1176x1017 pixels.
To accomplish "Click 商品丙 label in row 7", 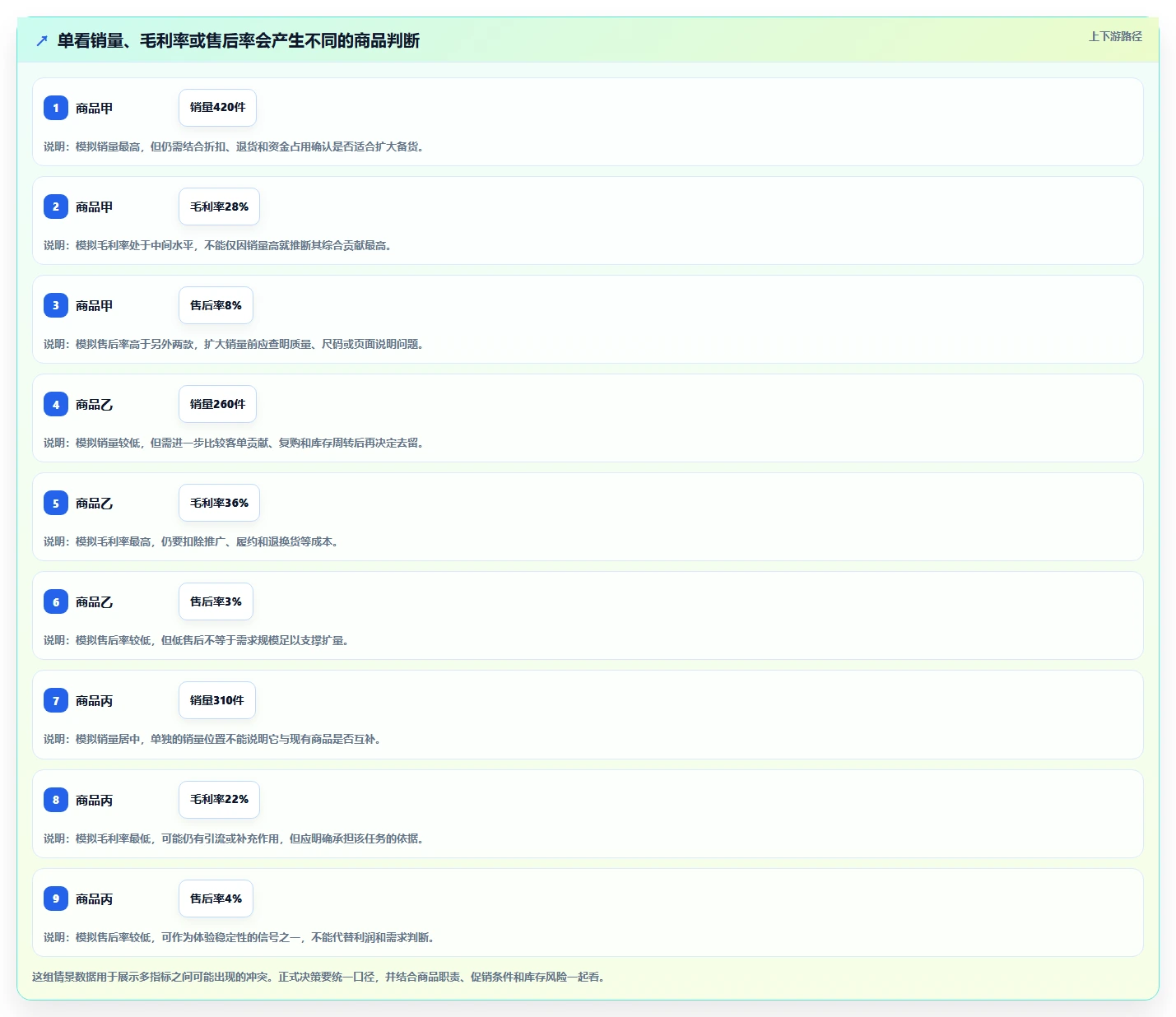I will [95, 700].
